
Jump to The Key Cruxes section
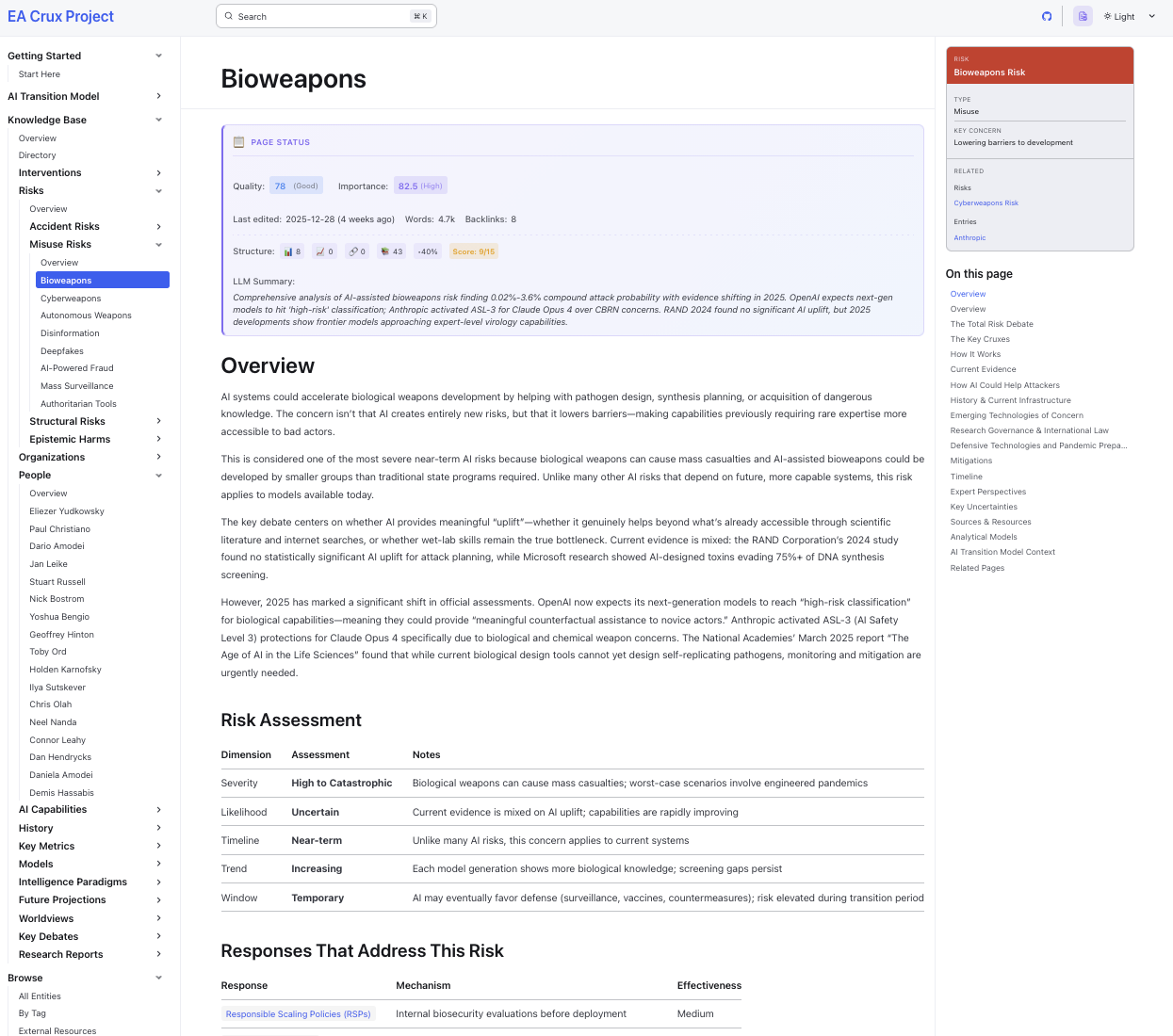[x=980, y=339]
